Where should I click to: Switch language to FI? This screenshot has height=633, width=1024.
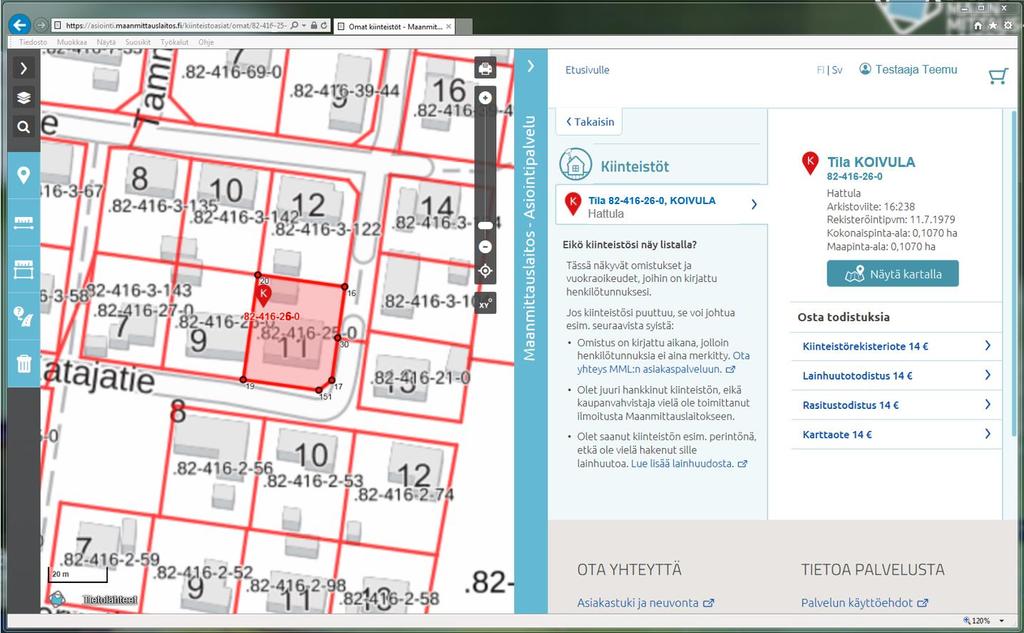[x=820, y=70]
